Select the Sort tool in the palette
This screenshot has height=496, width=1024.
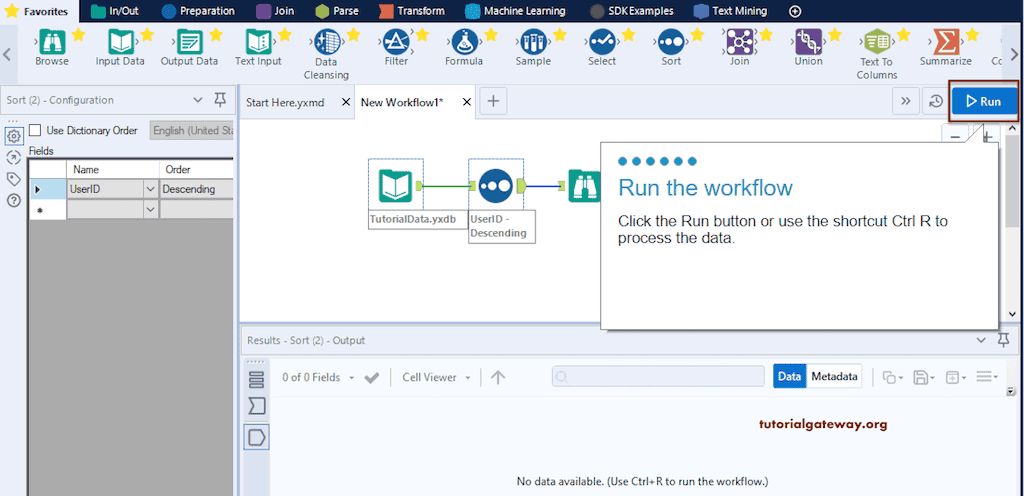tap(671, 42)
